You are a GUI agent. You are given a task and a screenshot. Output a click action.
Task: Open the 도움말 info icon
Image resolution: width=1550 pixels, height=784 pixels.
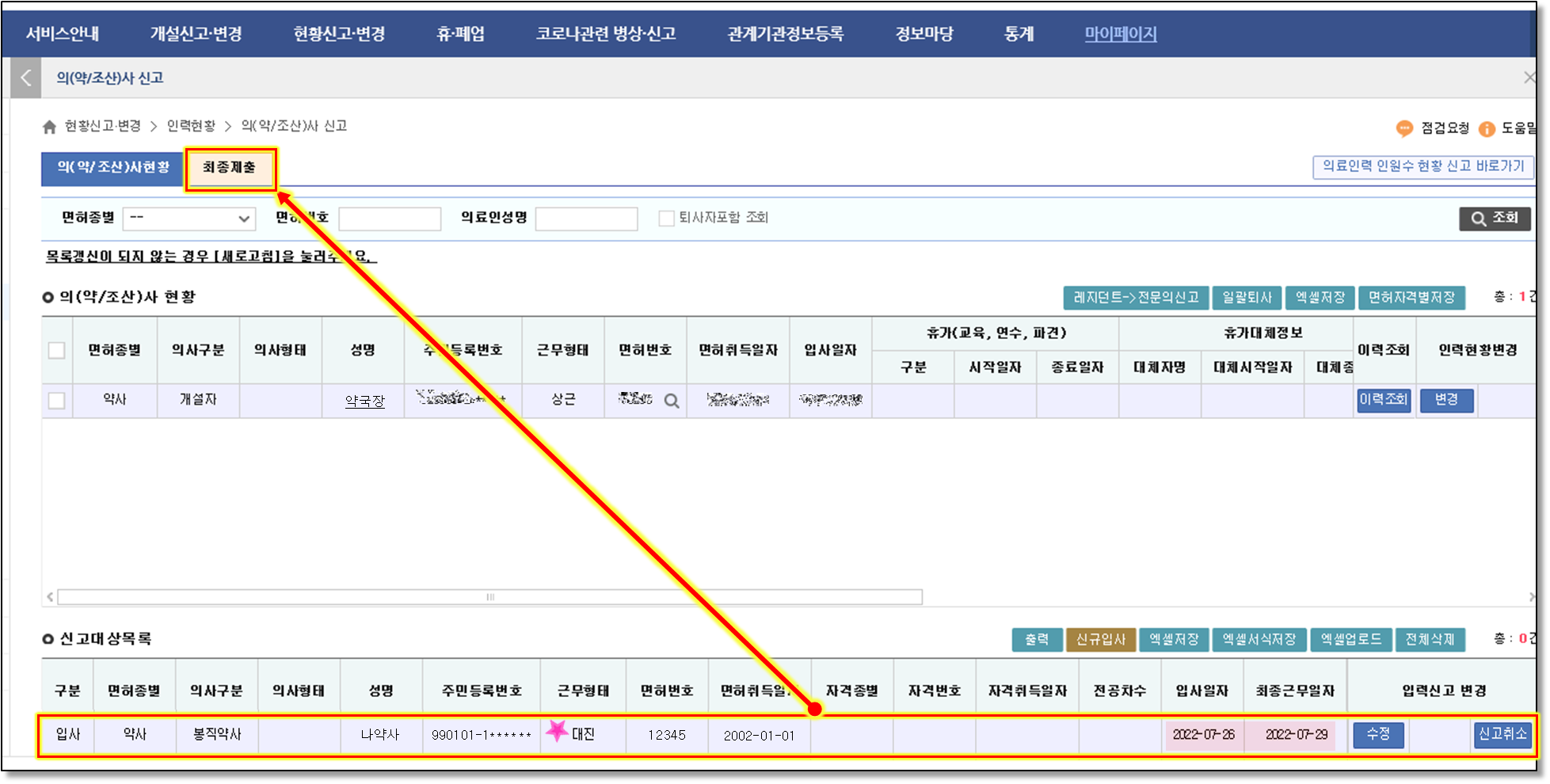tap(1487, 128)
